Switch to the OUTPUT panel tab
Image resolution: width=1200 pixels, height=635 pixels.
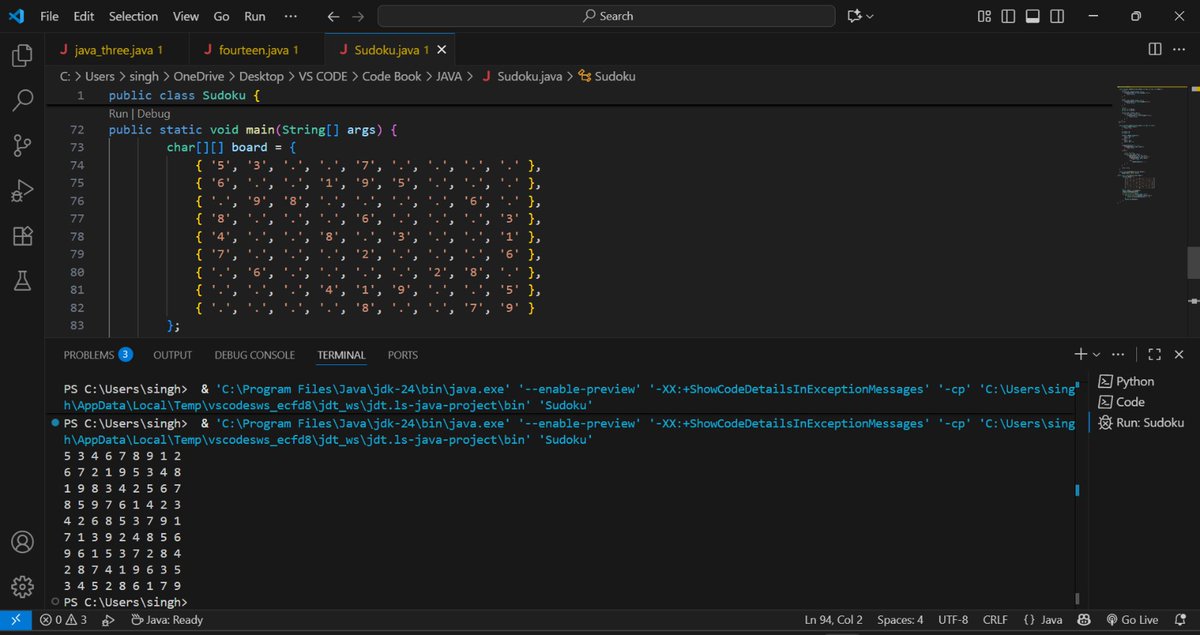[172, 355]
